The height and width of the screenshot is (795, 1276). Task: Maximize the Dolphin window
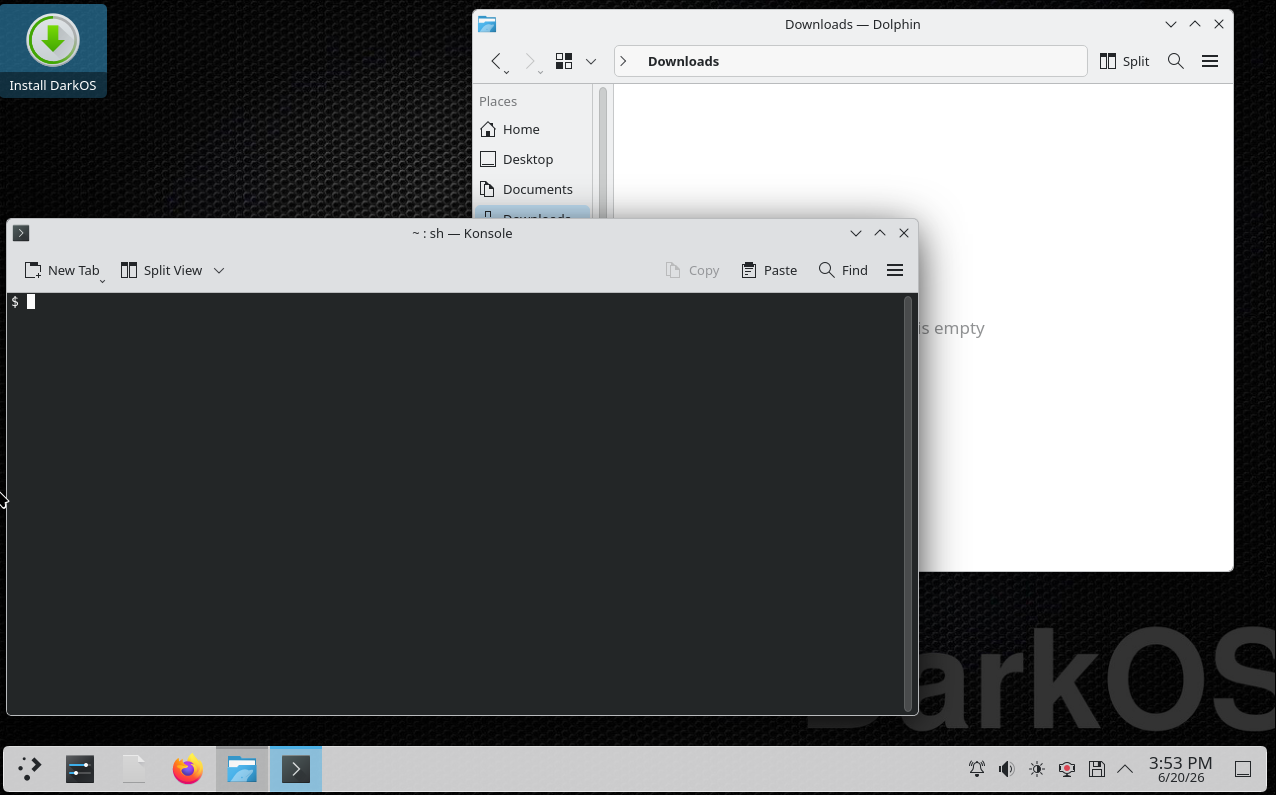click(1195, 24)
